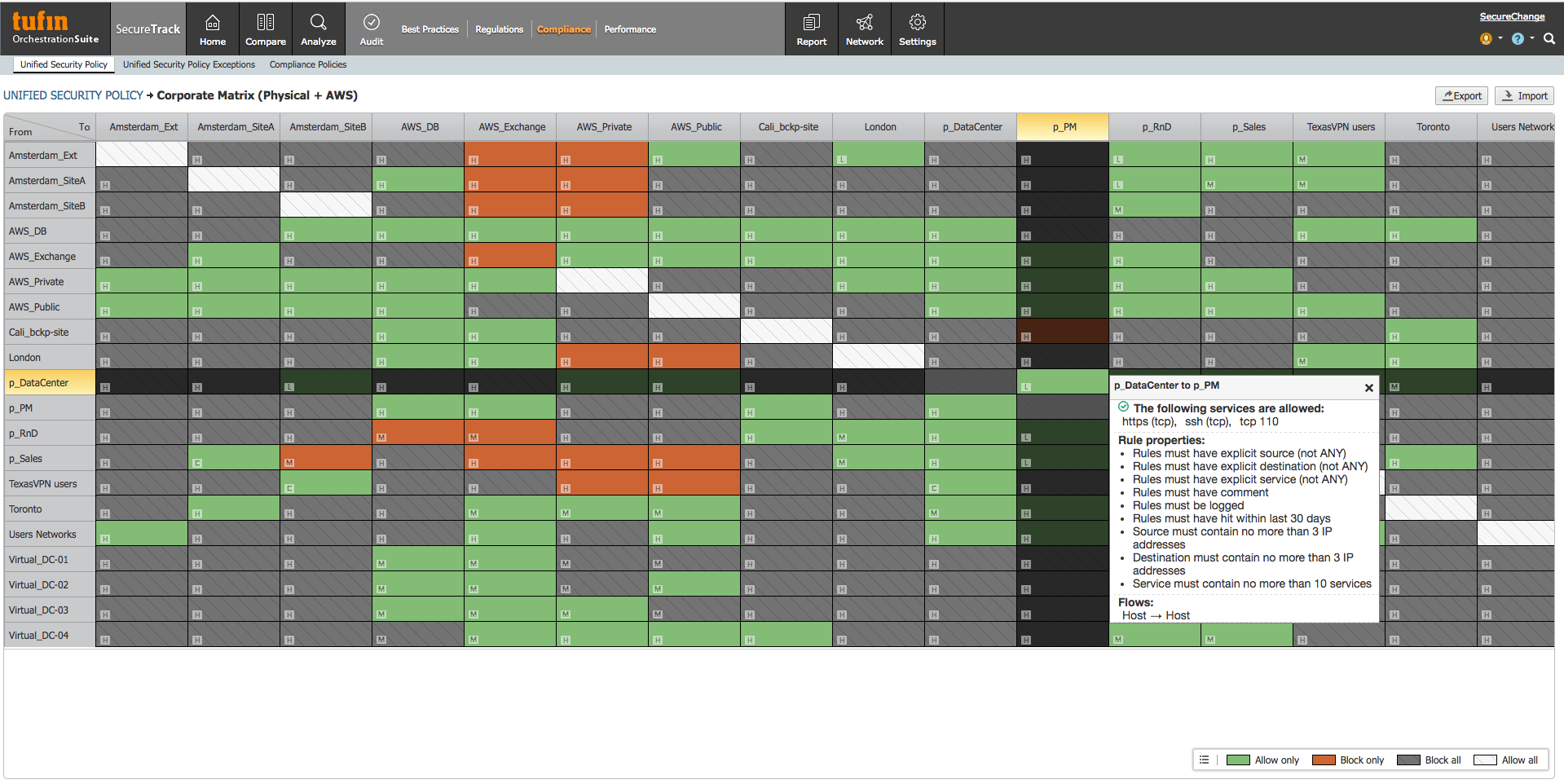Switch to the Compliance Policies tab
The image size is (1564, 784).
(307, 64)
